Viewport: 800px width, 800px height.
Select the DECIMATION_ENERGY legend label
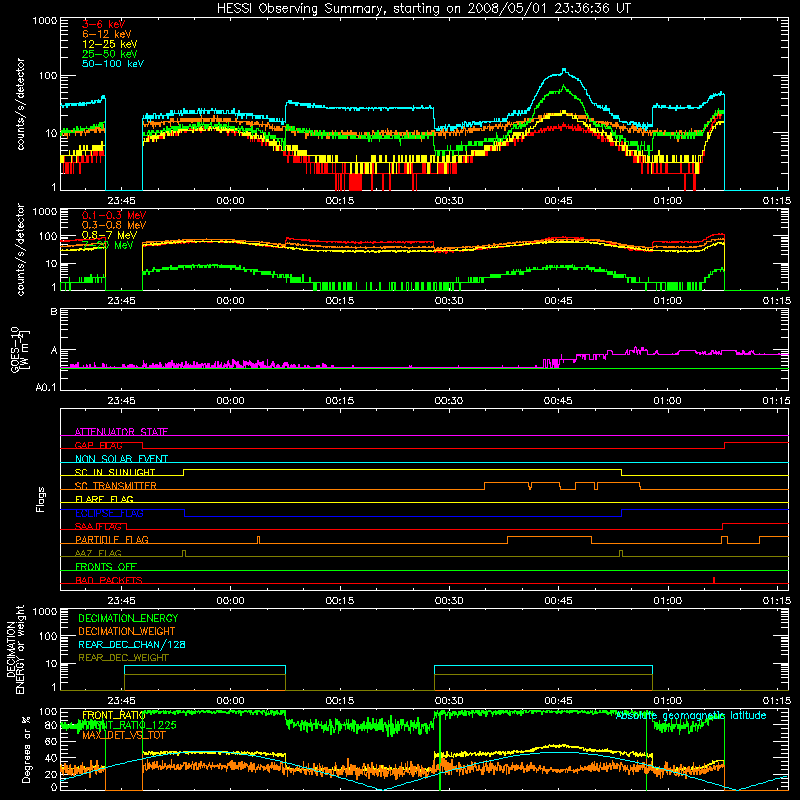(128, 618)
